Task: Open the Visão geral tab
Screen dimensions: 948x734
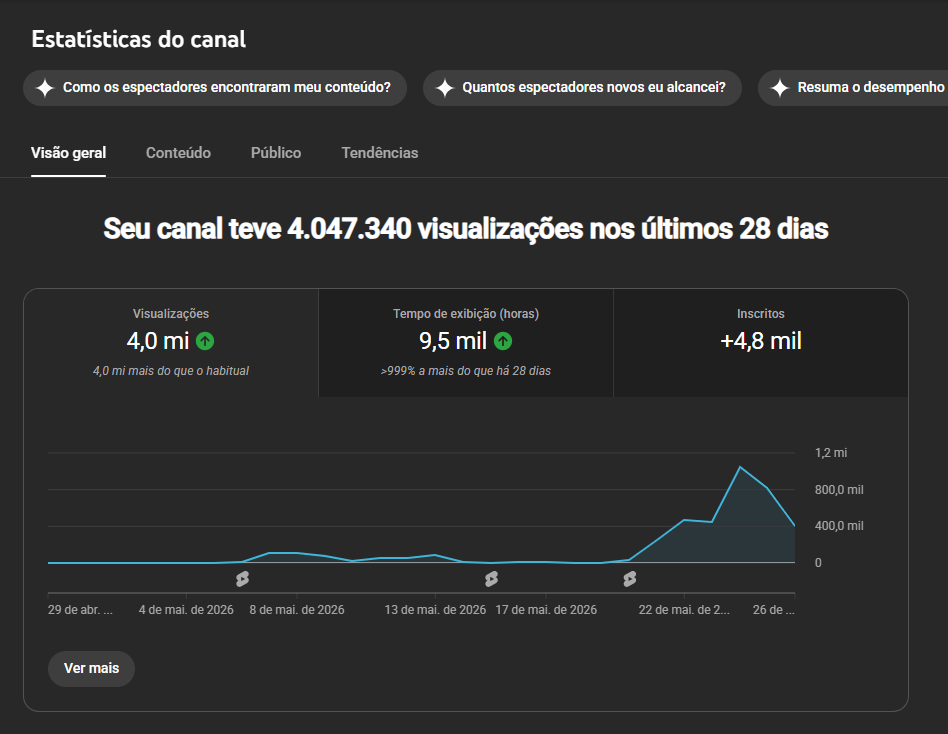Action: coord(68,153)
